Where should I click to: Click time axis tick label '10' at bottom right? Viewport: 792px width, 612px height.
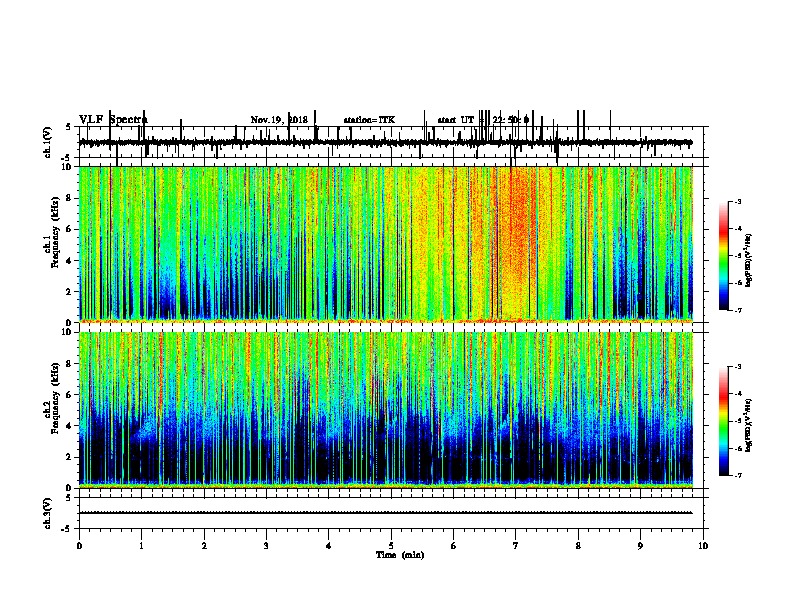coord(703,546)
